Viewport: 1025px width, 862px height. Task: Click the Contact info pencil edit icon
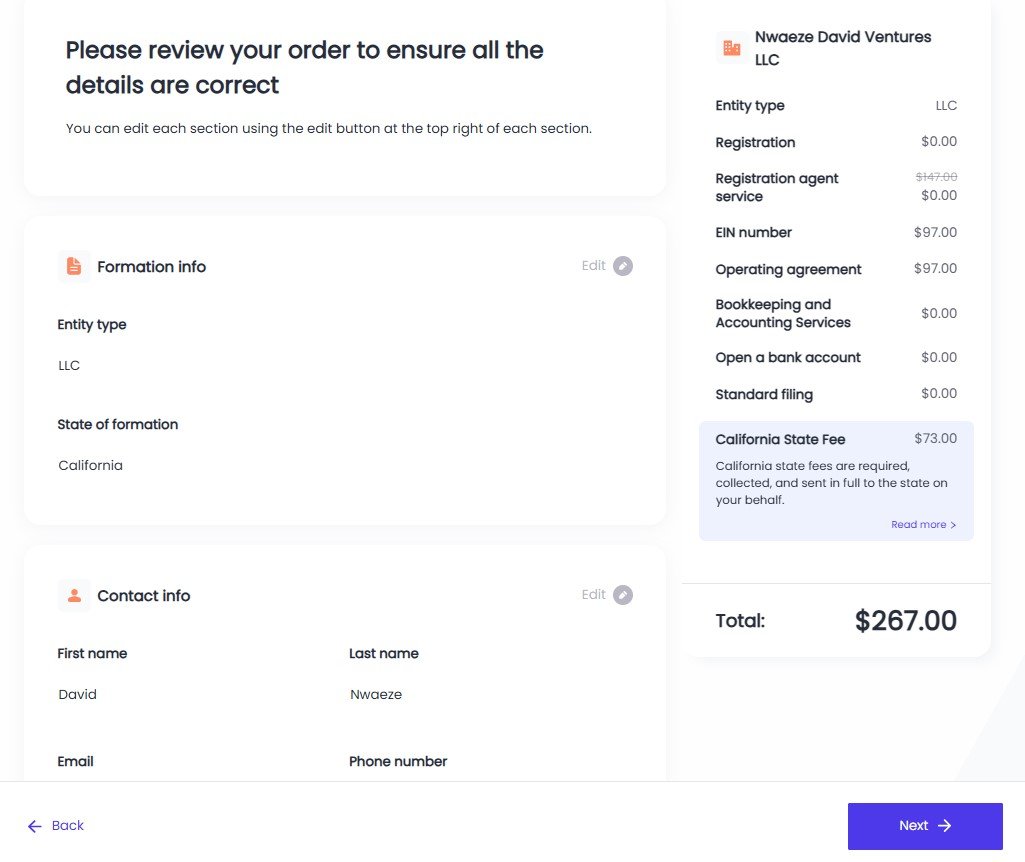coord(622,595)
